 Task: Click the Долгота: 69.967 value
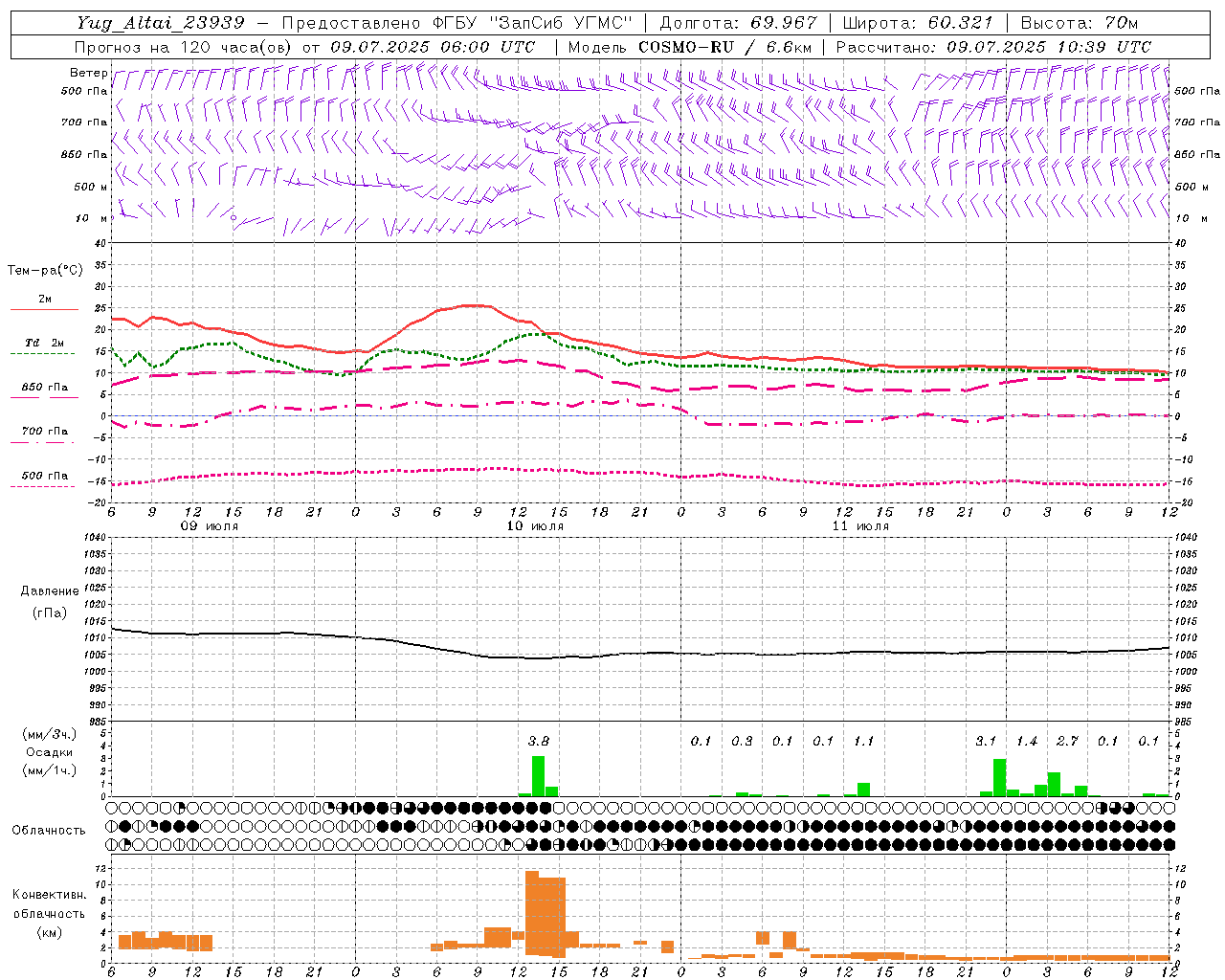pyautogui.click(x=739, y=23)
